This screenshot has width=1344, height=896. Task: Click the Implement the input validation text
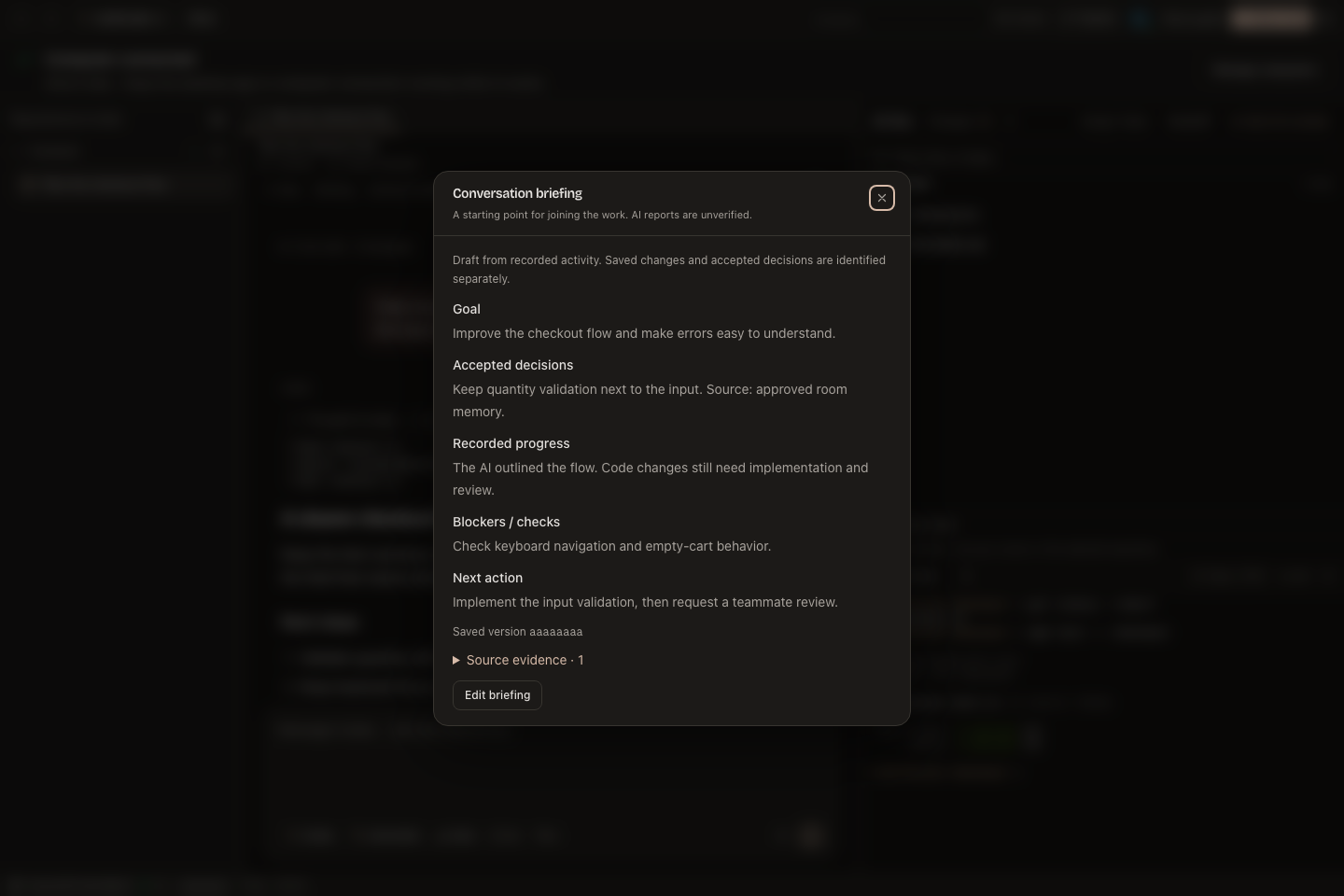point(645,602)
